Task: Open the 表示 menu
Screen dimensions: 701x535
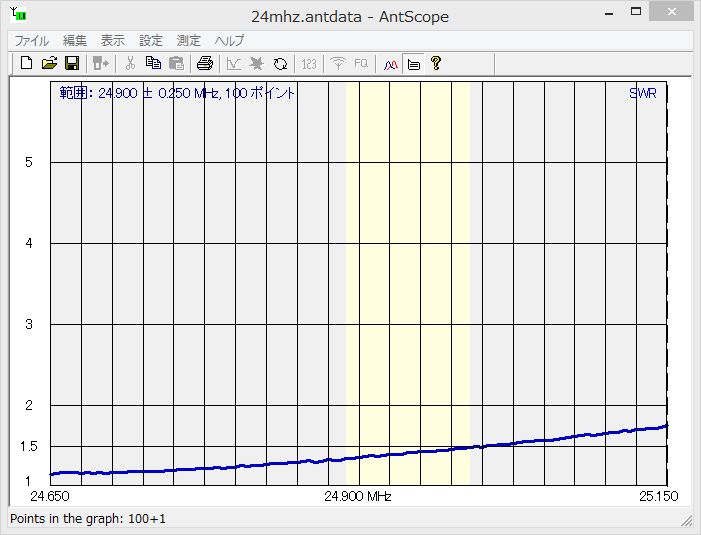Action: coord(113,41)
